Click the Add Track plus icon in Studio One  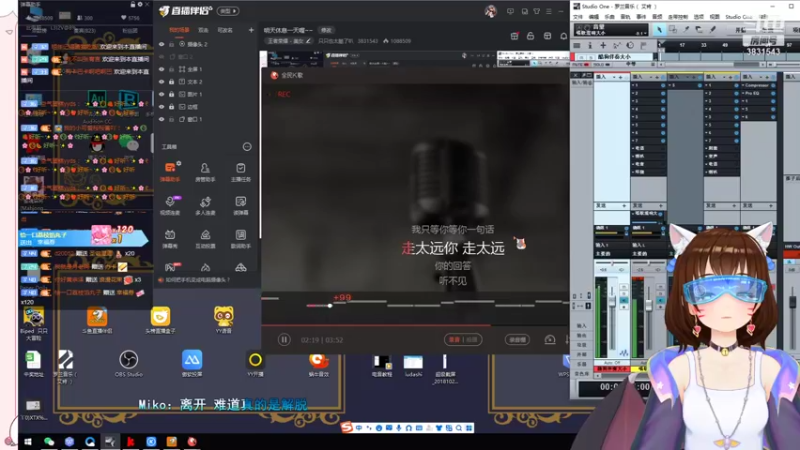coord(603,45)
